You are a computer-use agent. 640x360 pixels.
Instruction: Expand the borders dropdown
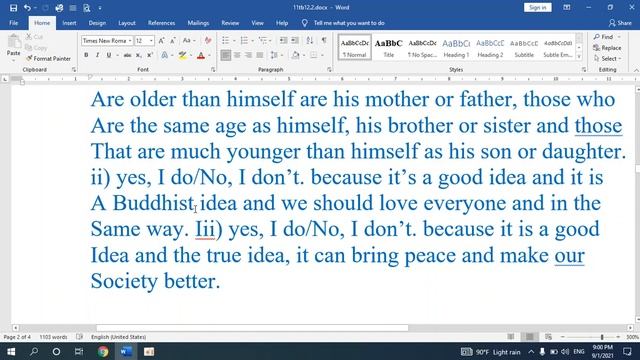[x=322, y=55]
